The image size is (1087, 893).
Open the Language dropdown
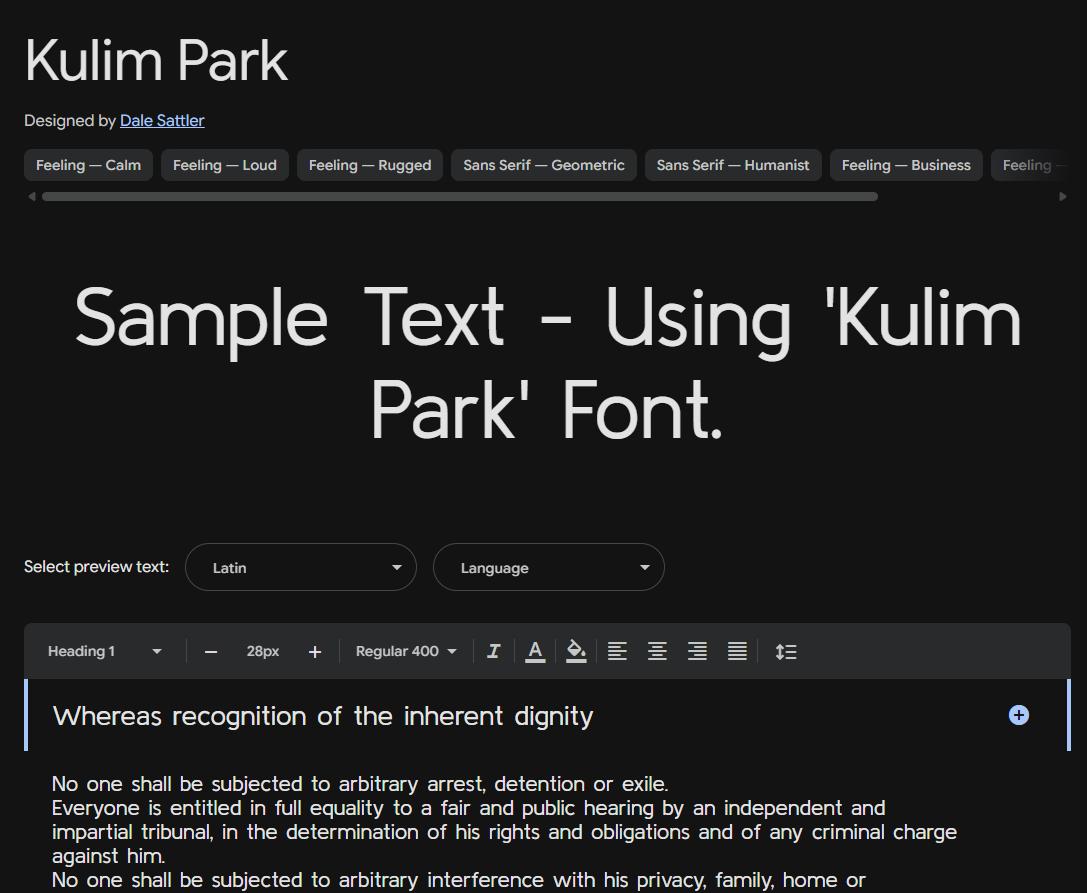[549, 567]
